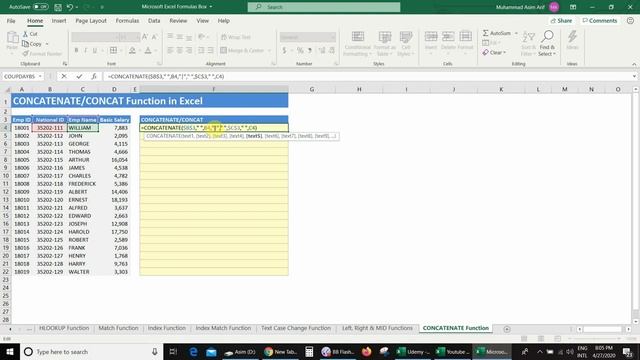
Task: Open Chrome New Tab taskbar item
Action: tap(280, 351)
